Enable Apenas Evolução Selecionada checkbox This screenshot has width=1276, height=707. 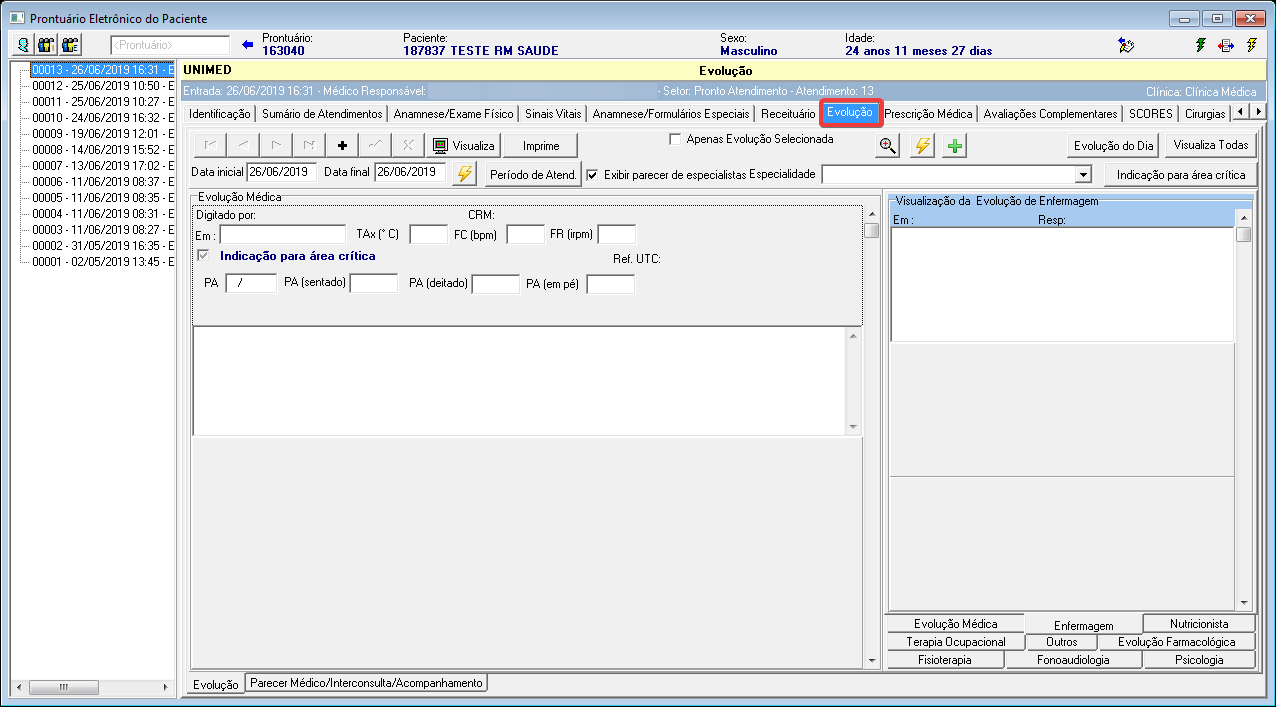(675, 139)
